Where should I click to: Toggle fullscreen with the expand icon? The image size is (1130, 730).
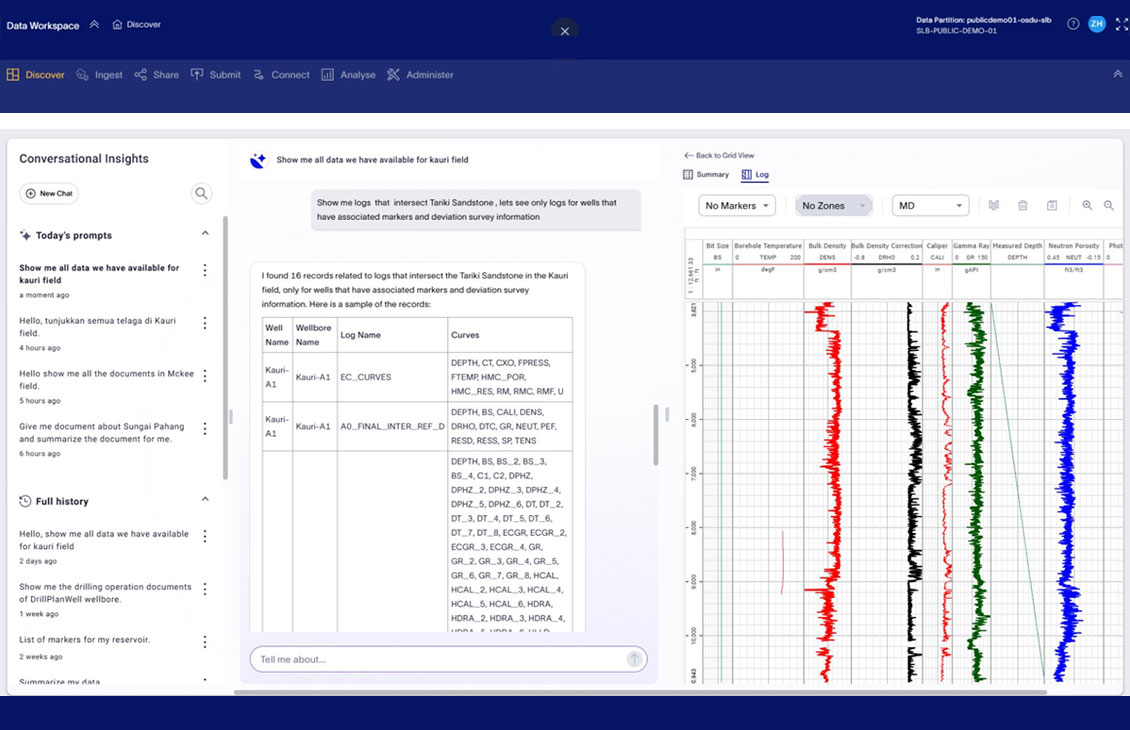click(1120, 24)
